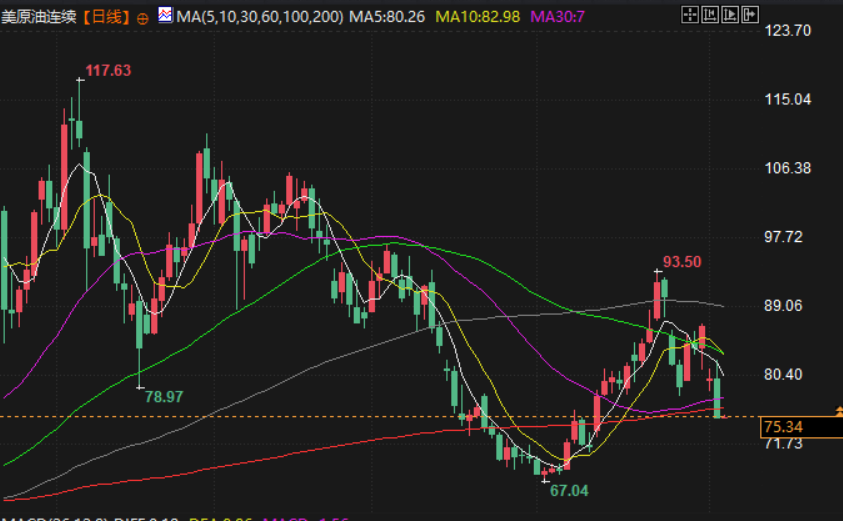Click the 89.06 price axis label
This screenshot has width=843, height=521.
[x=783, y=305]
